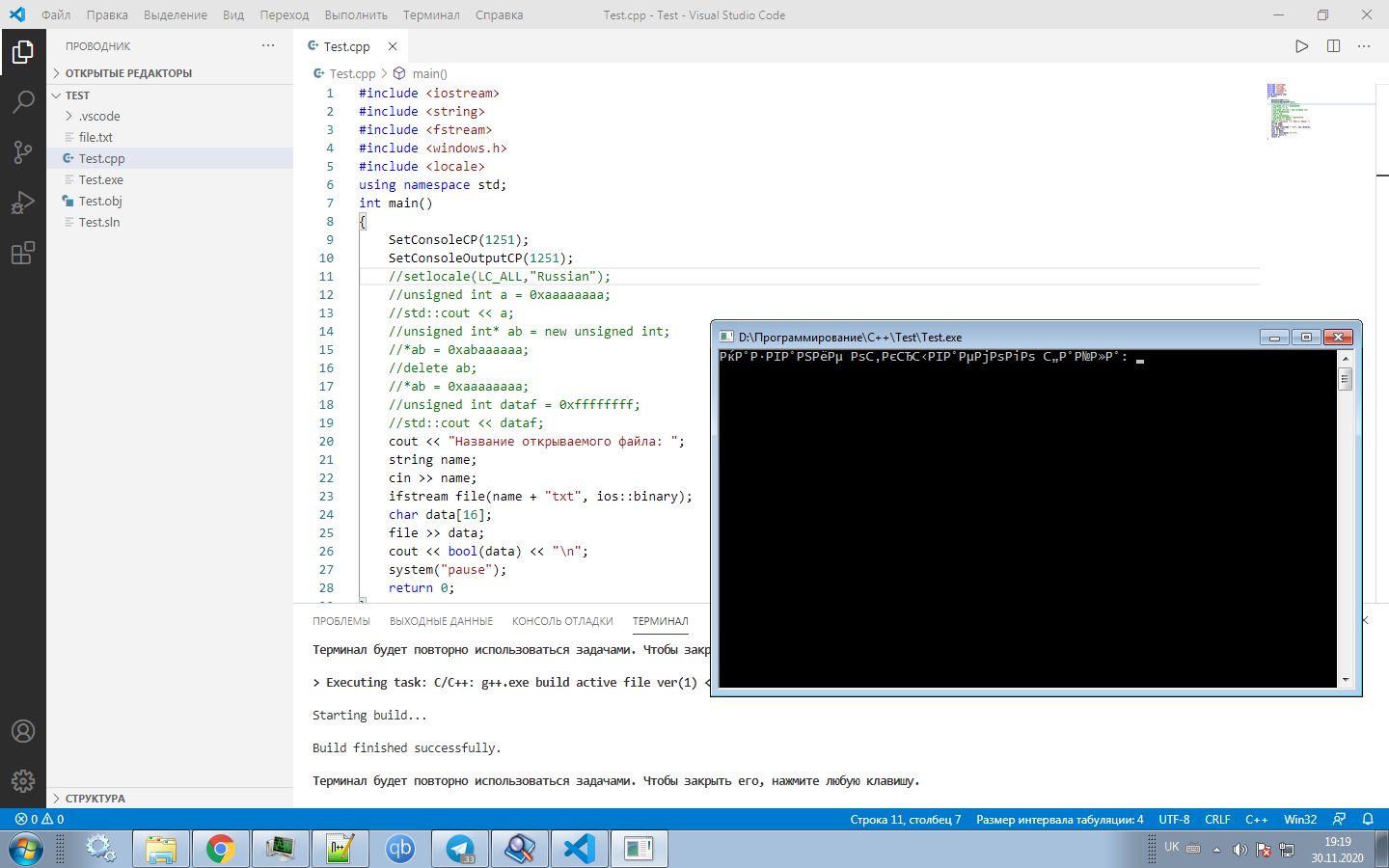Open the Терминал menu
This screenshot has width=1389, height=868.
pos(431,14)
